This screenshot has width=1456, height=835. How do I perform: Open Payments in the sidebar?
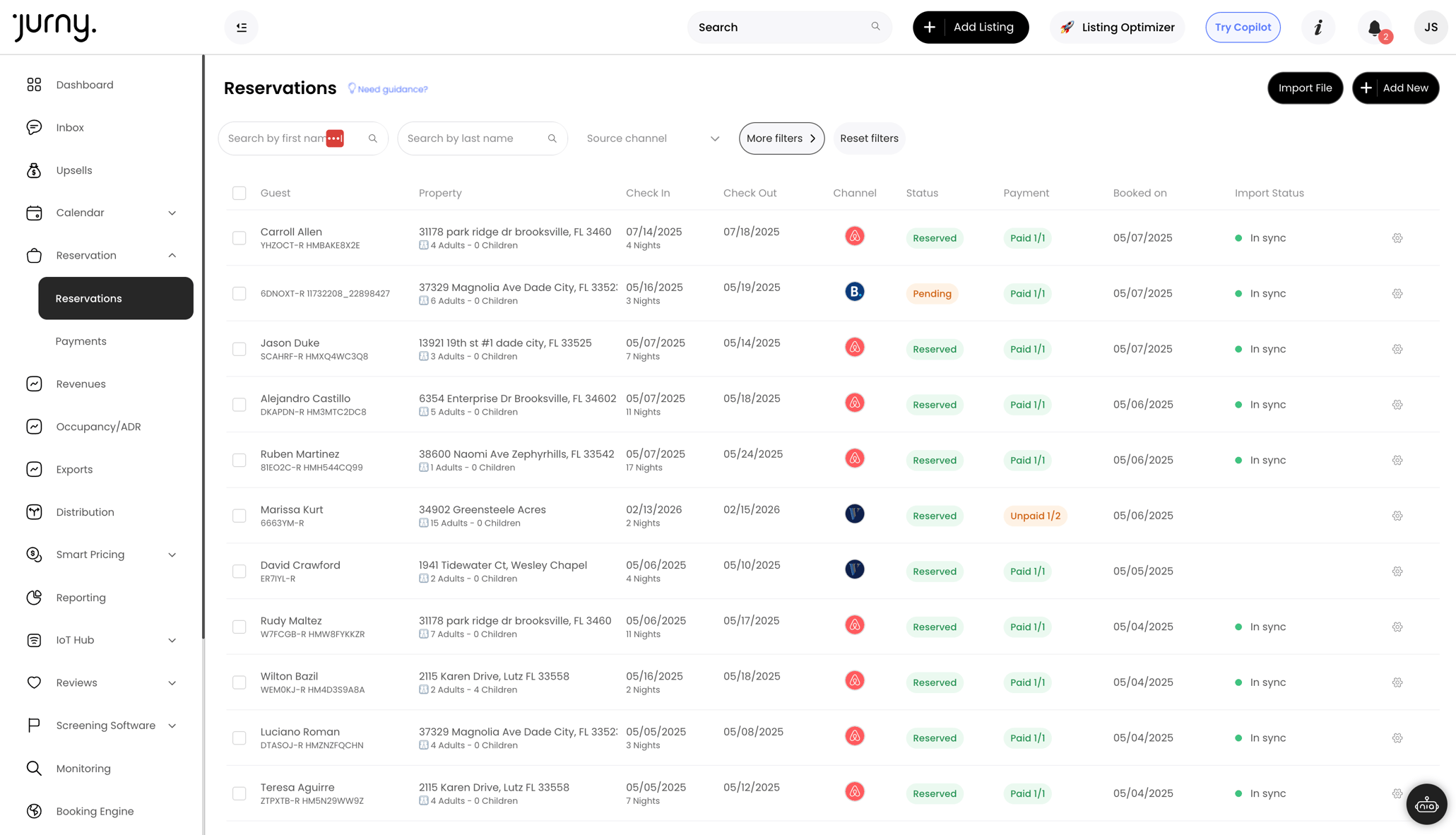pyautogui.click(x=81, y=341)
